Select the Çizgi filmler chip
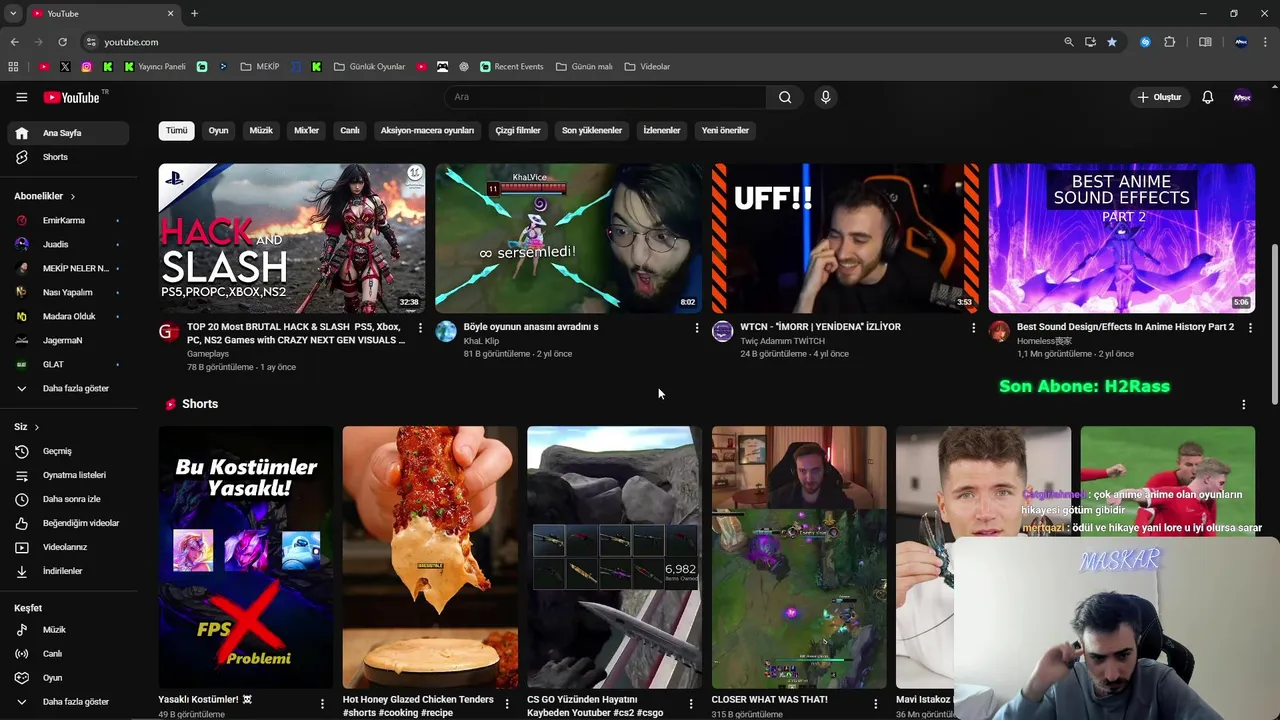Screen dimensions: 1280x720 click(x=518, y=130)
